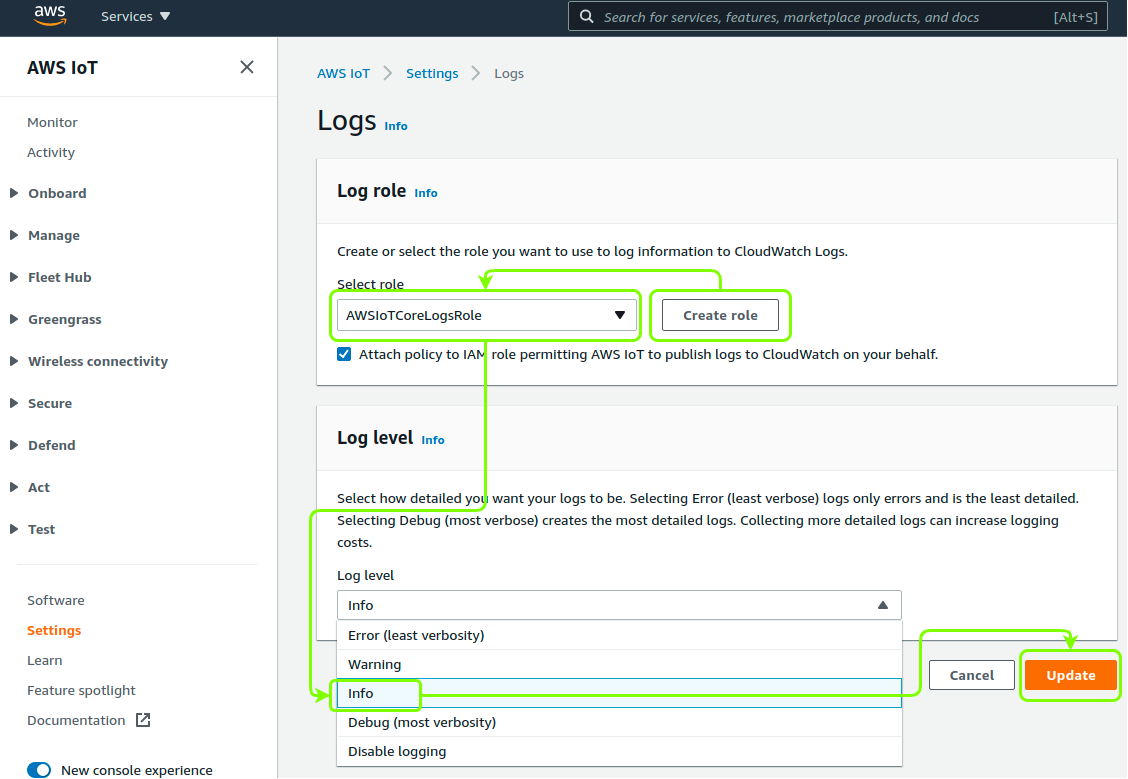1128x779 pixels.
Task: Collapse the Log level dropdown
Action: [x=619, y=605]
